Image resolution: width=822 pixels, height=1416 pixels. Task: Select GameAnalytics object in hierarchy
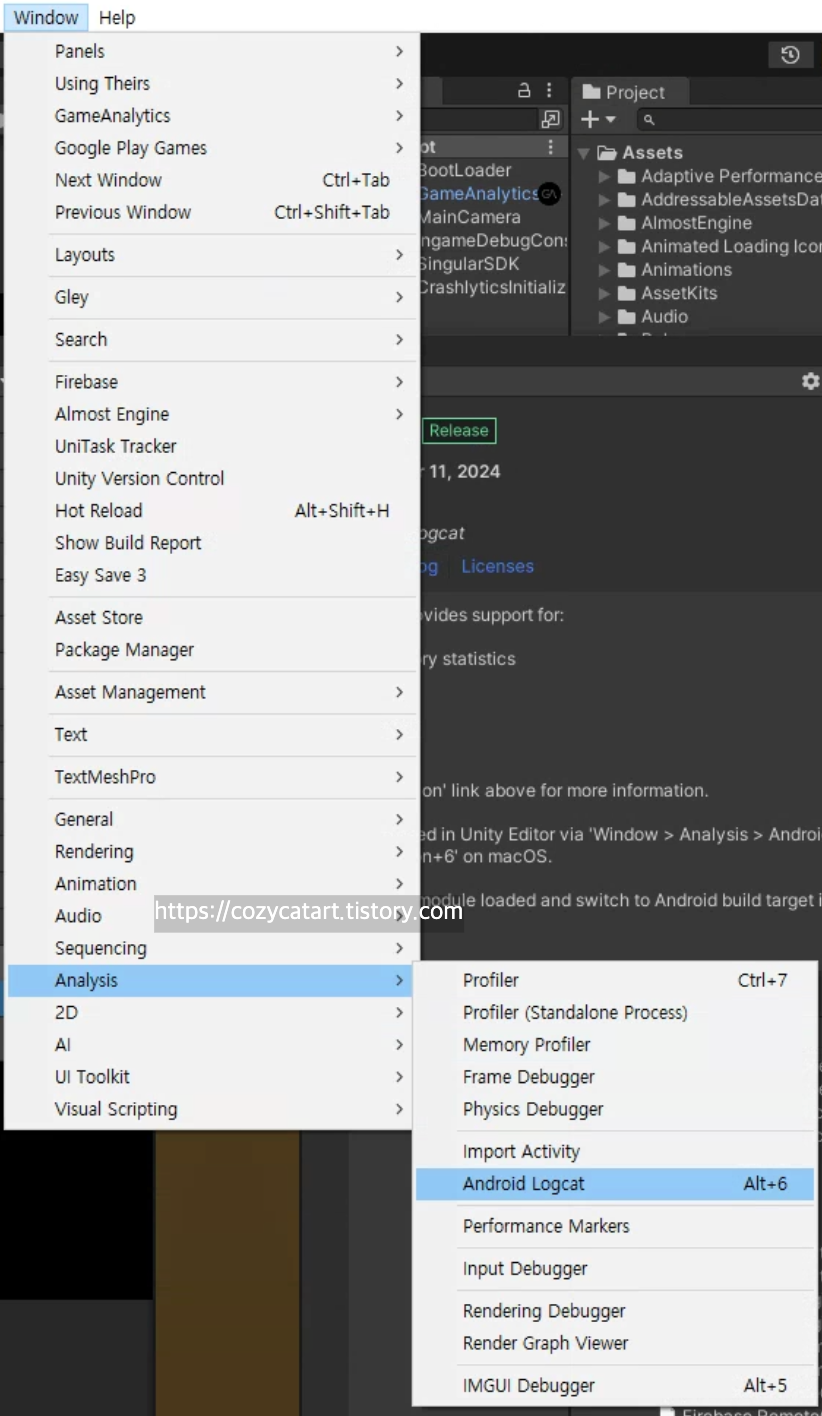(478, 194)
